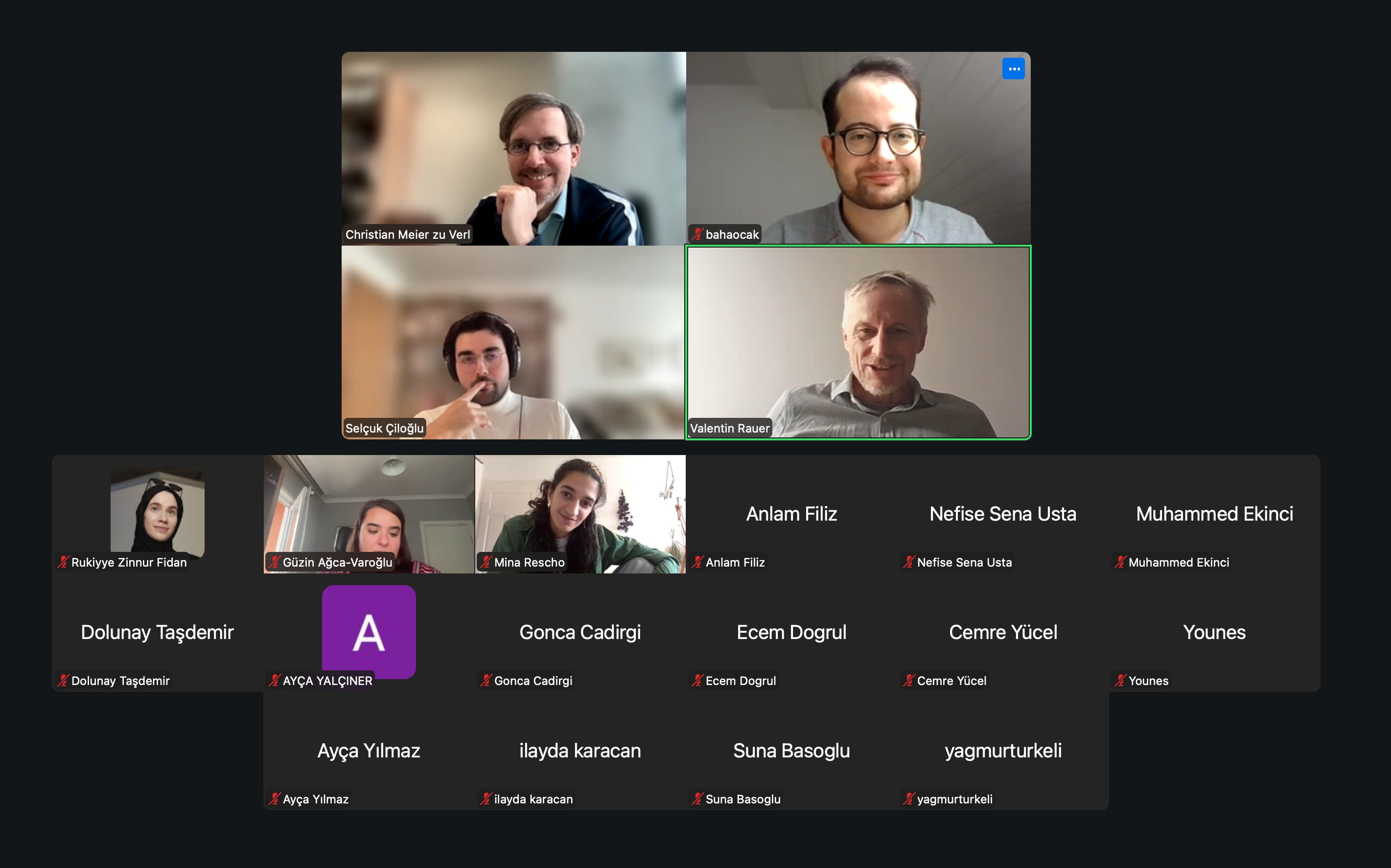This screenshot has height=868, width=1391.
Task: Click the muted mic icon beside Rukiyye Zinnur Fidan
Action: [x=63, y=562]
